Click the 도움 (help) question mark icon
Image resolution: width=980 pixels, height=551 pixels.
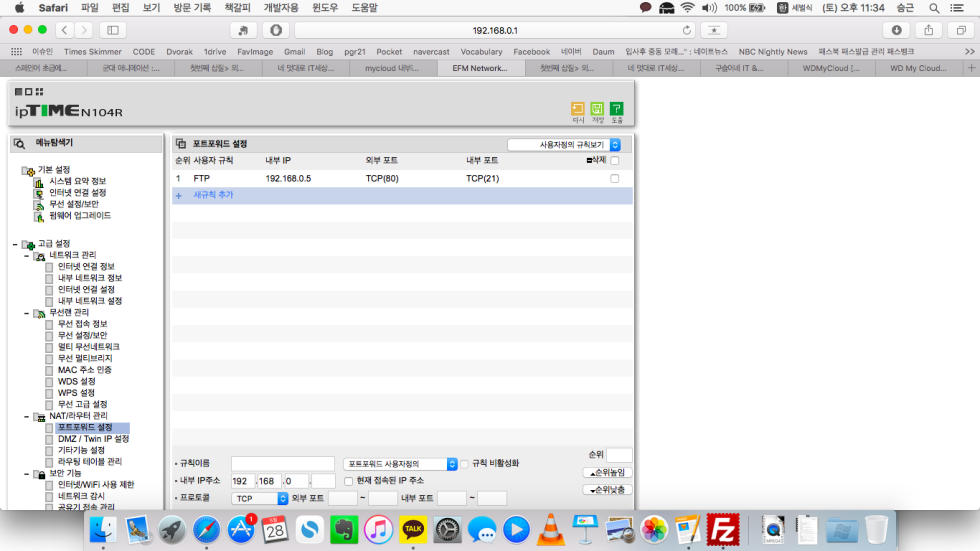coord(616,109)
